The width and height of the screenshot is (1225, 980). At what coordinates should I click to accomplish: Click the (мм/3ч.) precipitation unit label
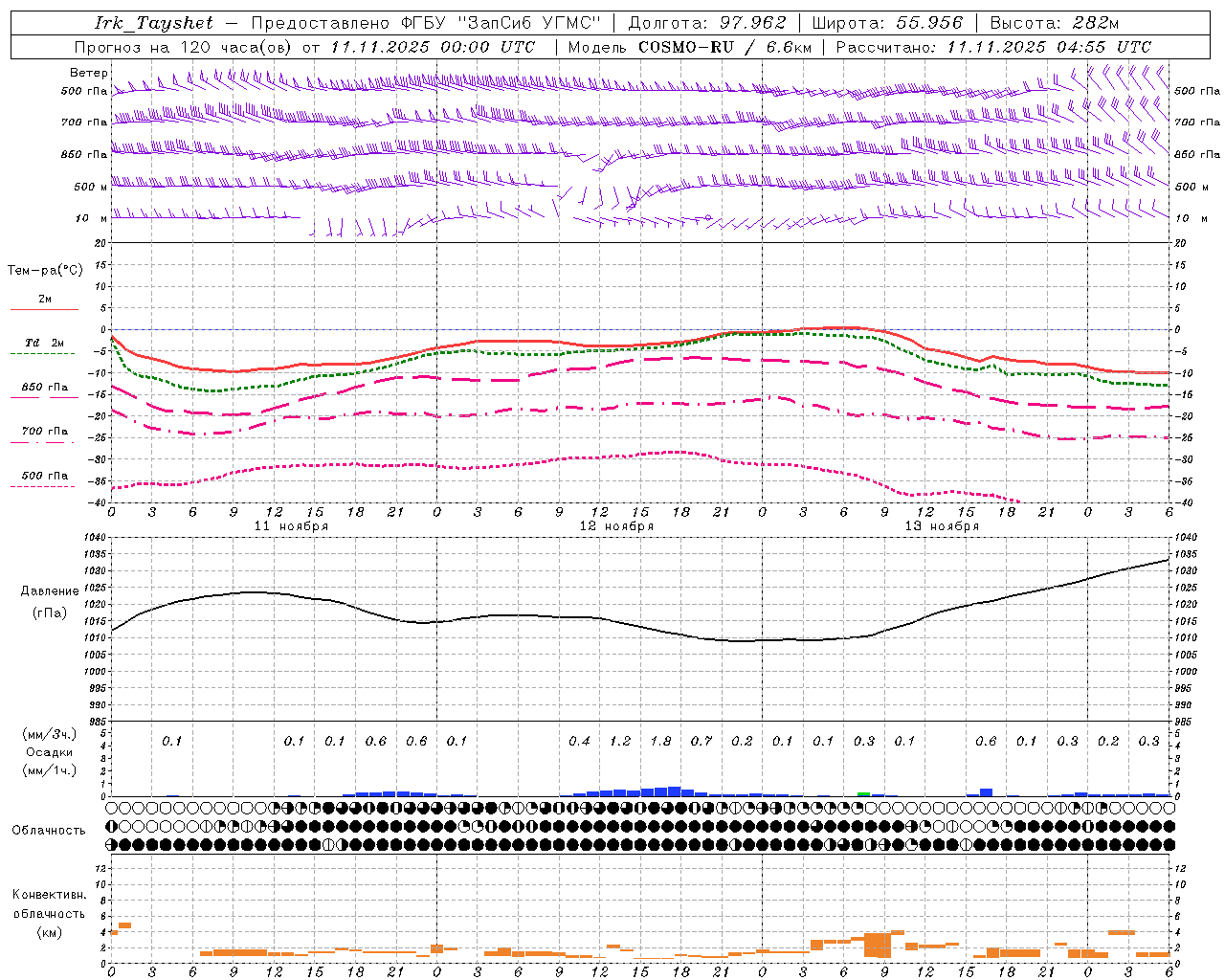[x=48, y=734]
